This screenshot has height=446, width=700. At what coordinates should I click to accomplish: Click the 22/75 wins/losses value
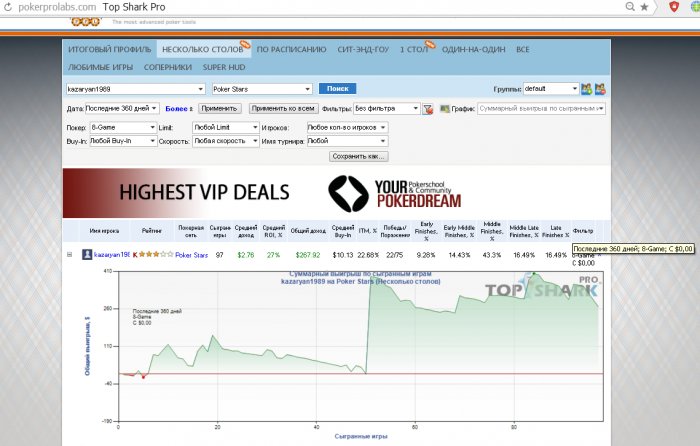395,255
